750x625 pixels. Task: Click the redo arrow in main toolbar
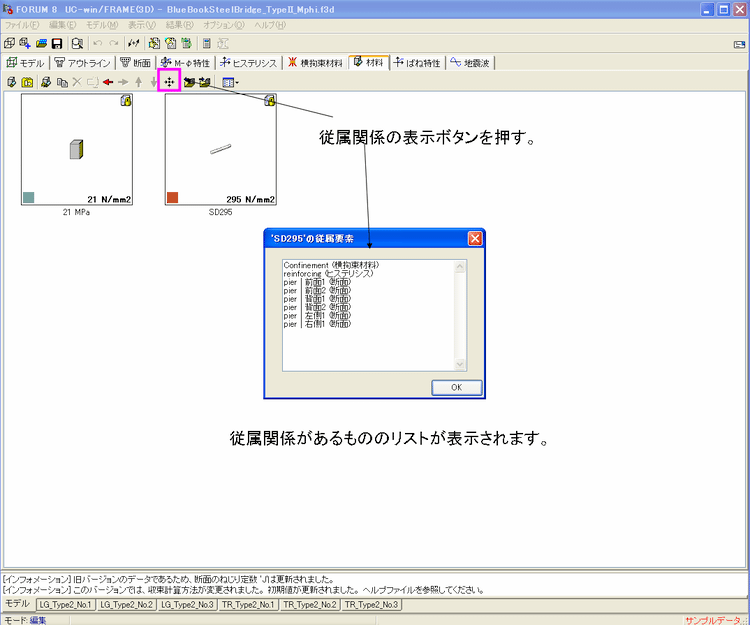coord(113,44)
